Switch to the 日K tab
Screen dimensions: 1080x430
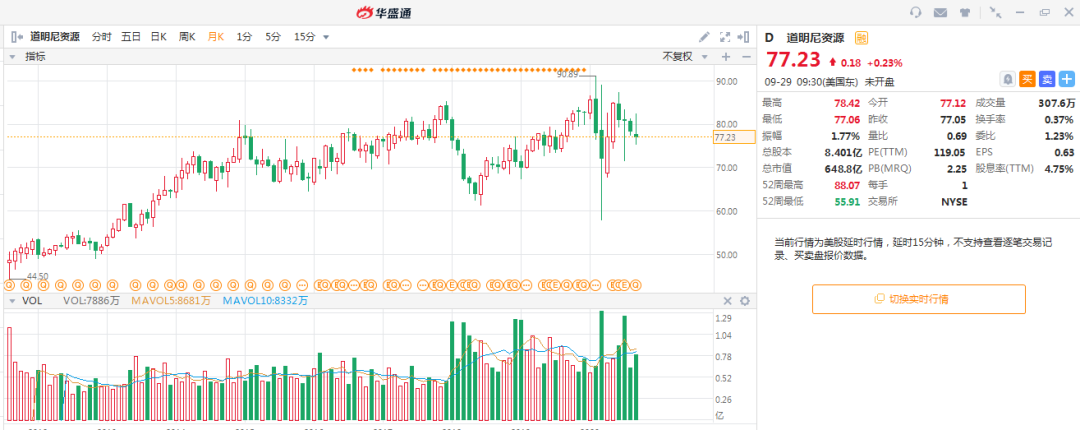pos(158,37)
